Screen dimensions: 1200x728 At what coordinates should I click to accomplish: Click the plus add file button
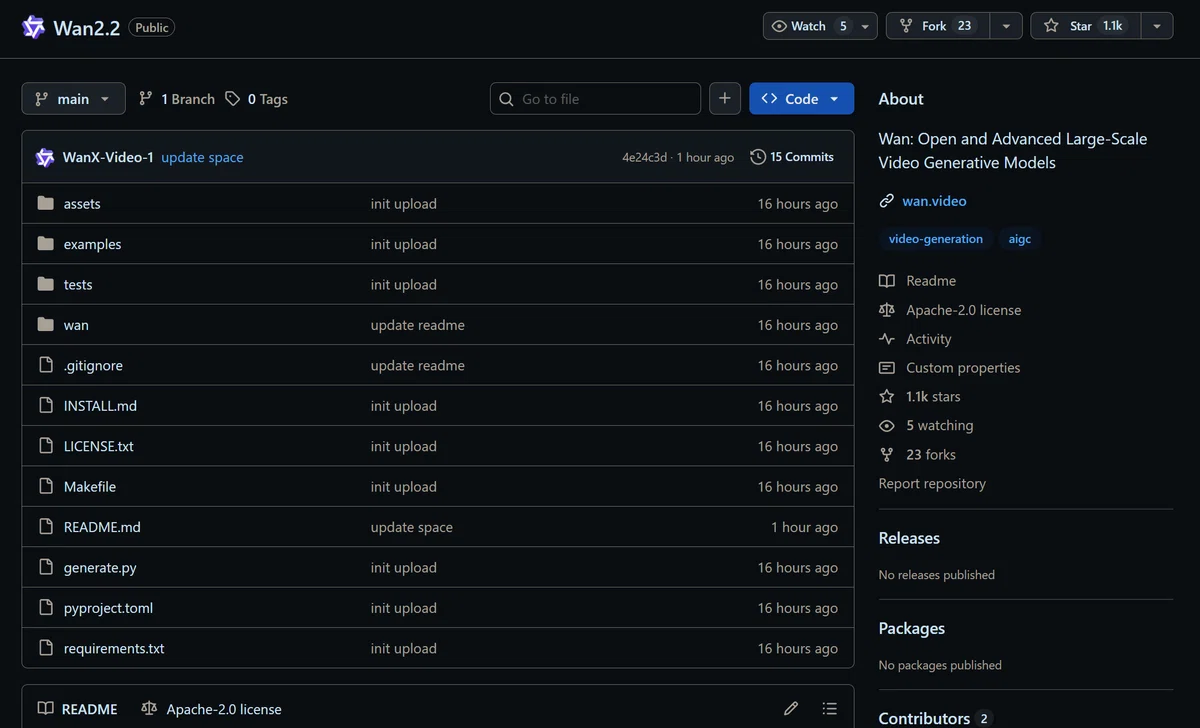pos(725,99)
